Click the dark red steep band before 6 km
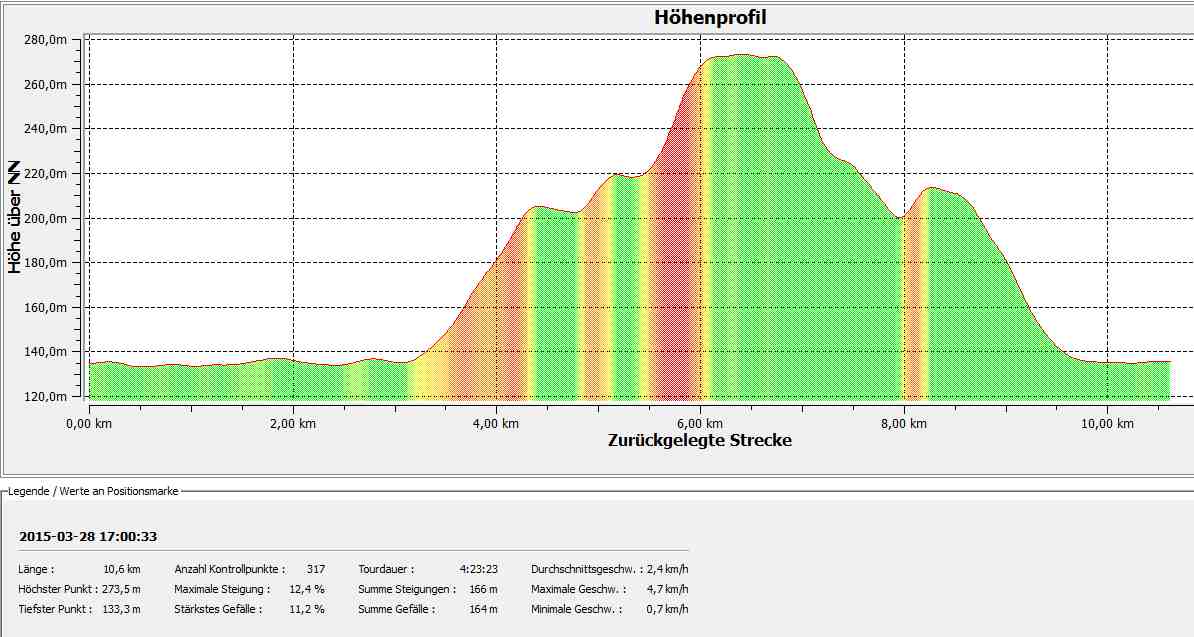 pyautogui.click(x=678, y=250)
